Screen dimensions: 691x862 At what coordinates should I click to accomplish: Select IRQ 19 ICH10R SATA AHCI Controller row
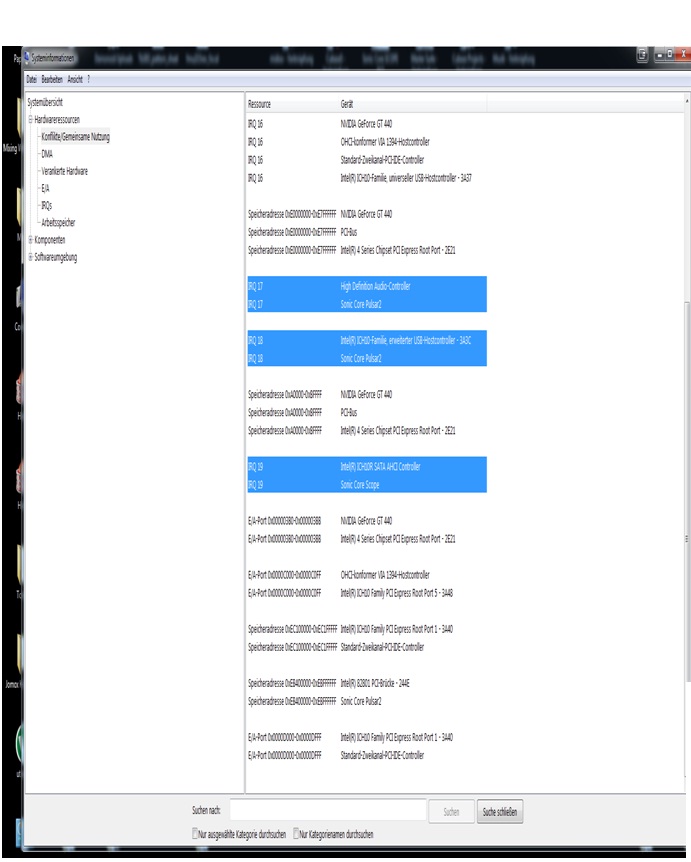367,467
